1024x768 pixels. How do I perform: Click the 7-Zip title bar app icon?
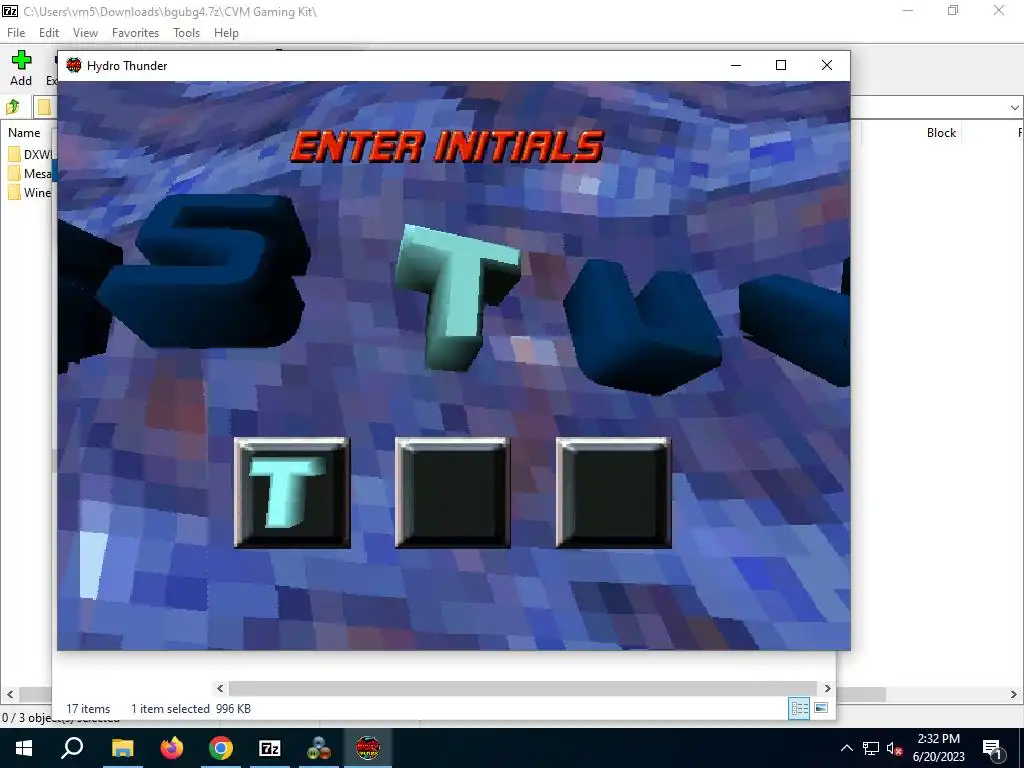[x=10, y=10]
